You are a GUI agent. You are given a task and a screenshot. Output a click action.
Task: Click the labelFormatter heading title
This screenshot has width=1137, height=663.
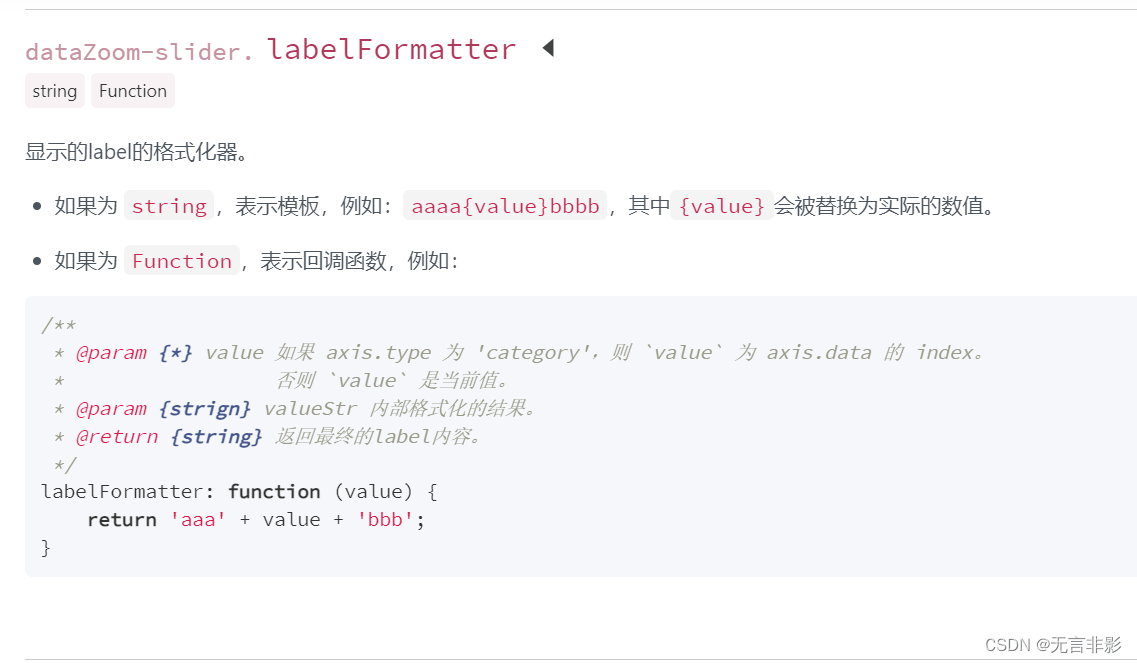click(x=391, y=49)
